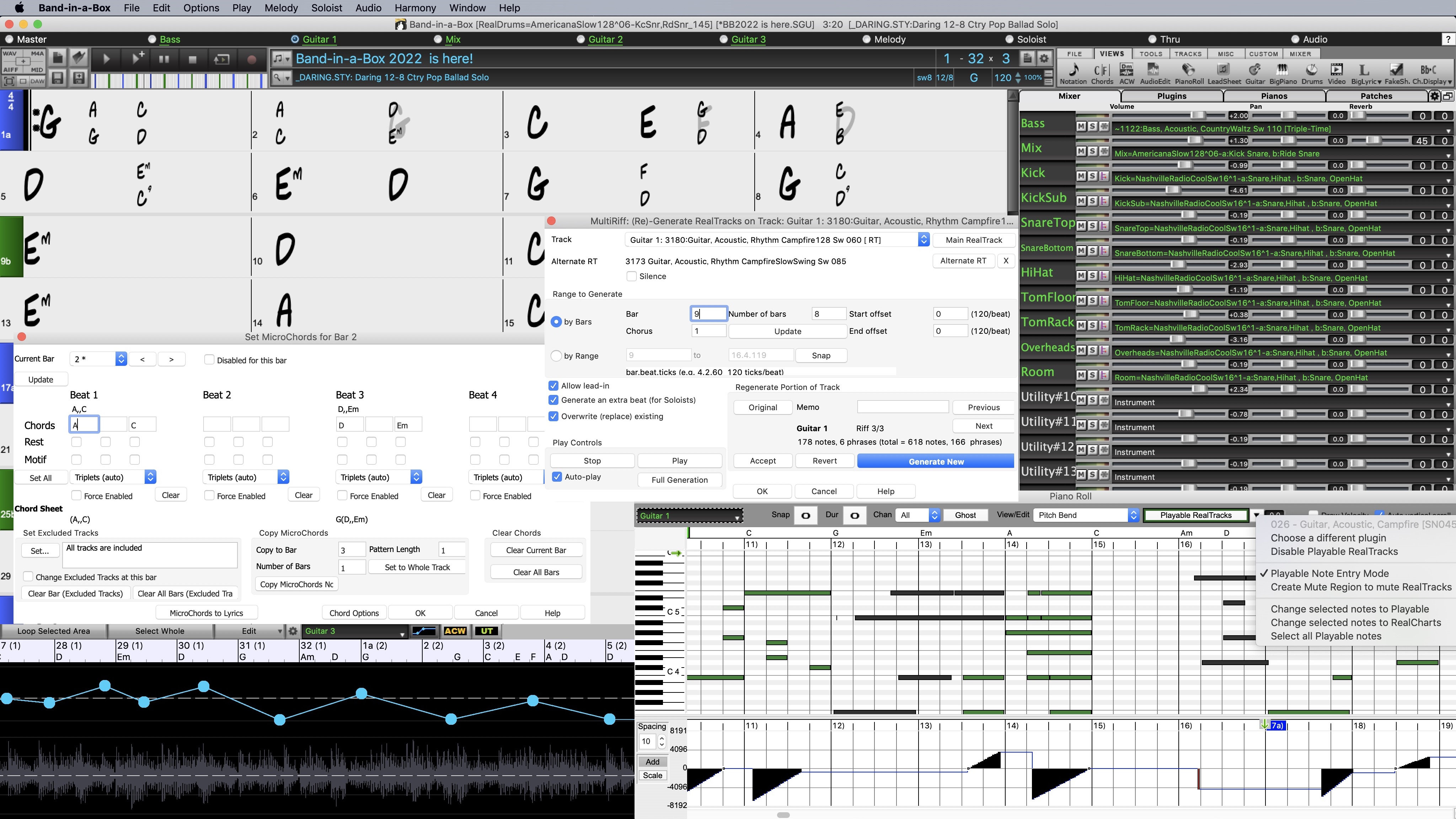
Task: Click the New song file icon
Action: (x=58, y=58)
